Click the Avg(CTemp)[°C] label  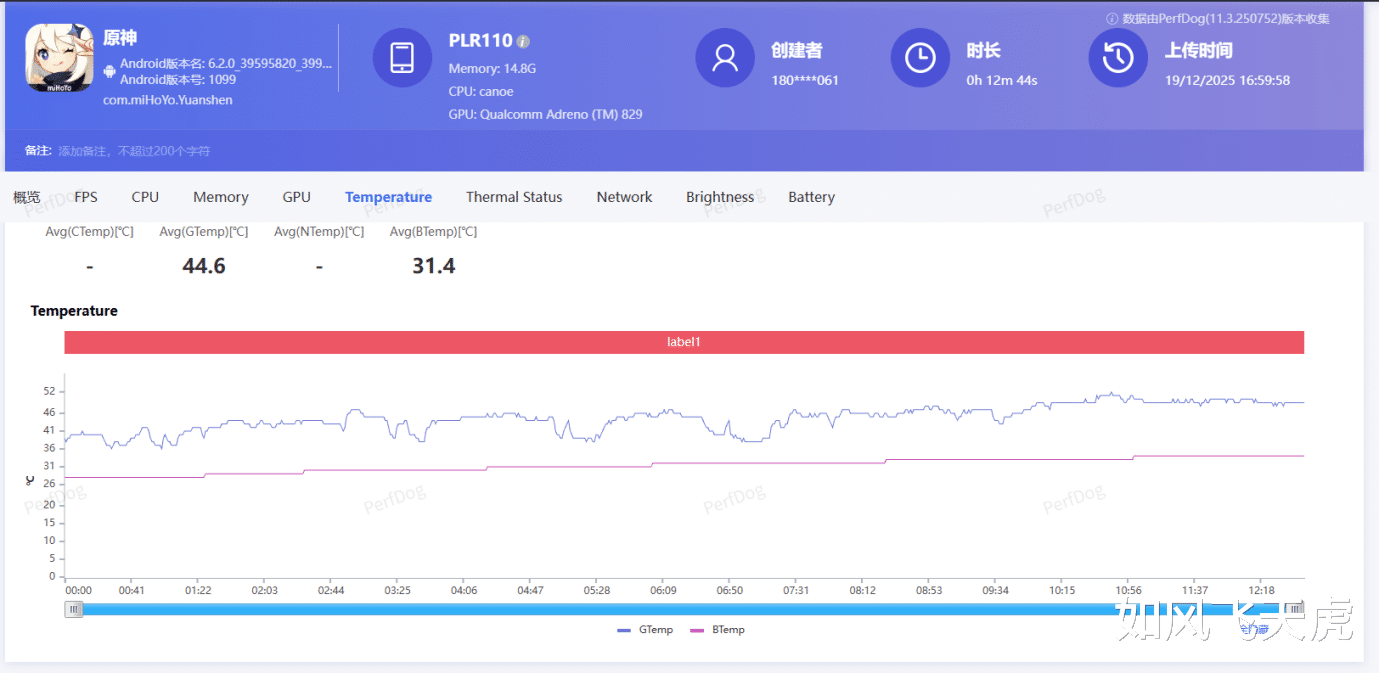click(x=90, y=232)
